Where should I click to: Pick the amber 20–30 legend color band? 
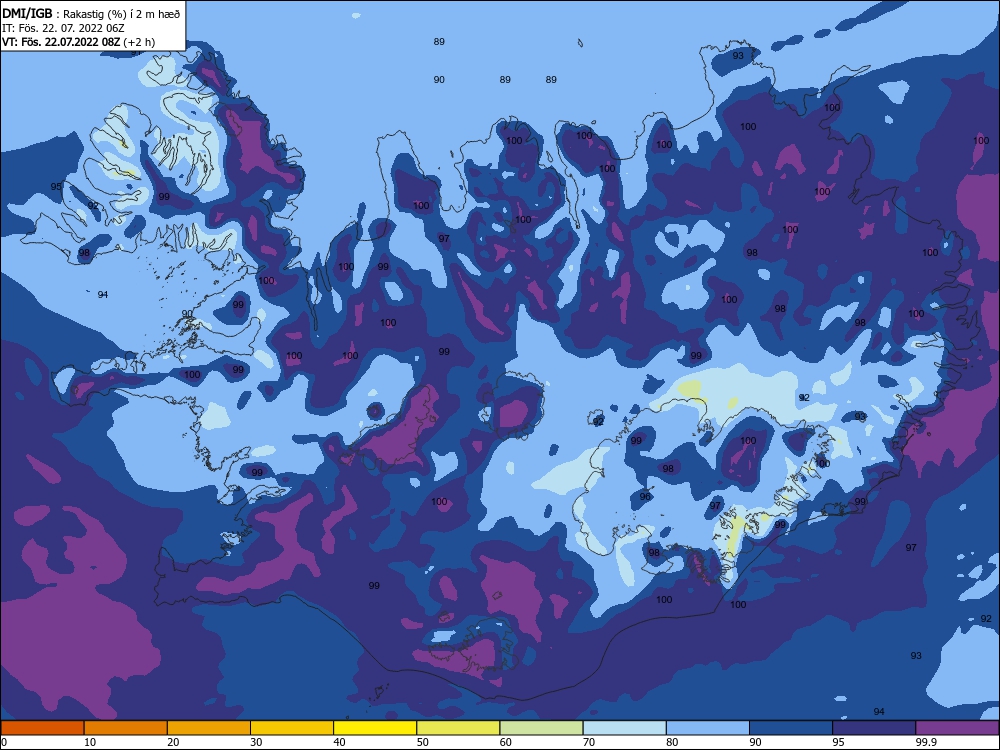[x=209, y=728]
